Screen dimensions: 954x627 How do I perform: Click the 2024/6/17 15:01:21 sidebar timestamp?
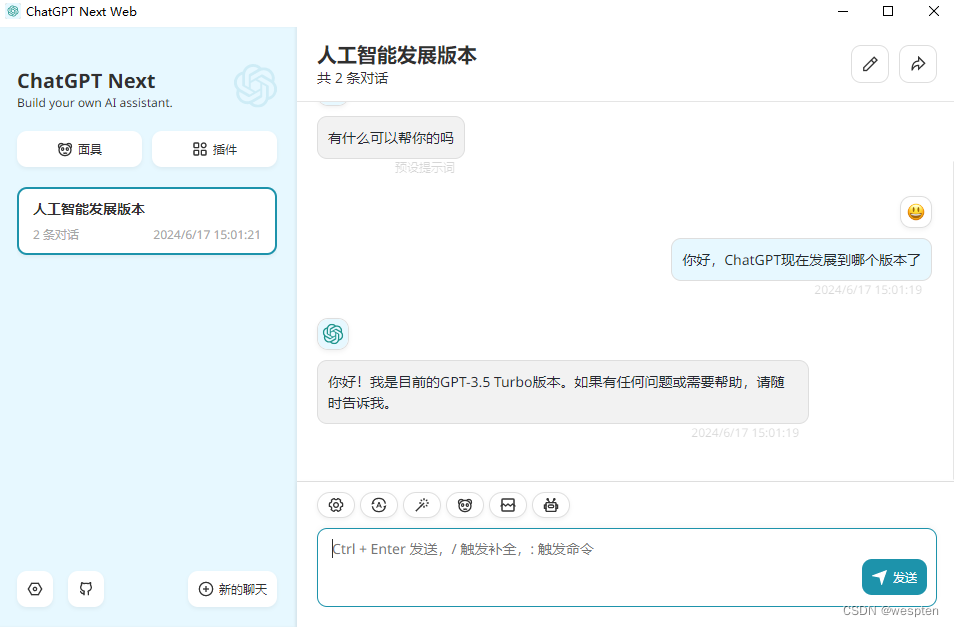(207, 235)
